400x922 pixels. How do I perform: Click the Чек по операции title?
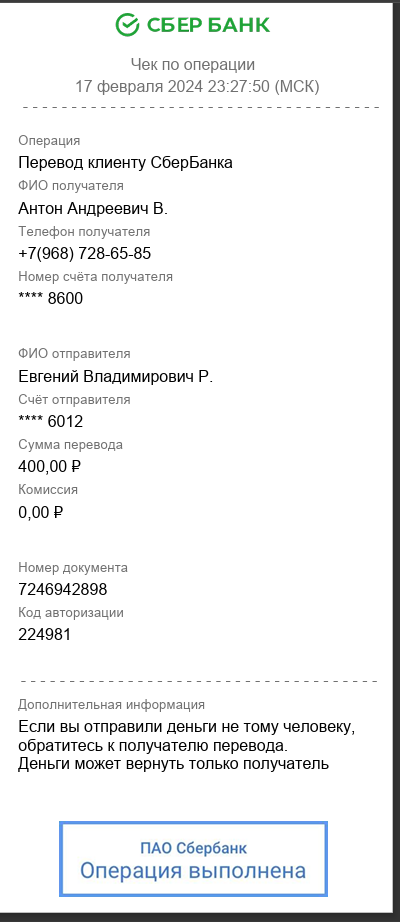tap(192, 64)
